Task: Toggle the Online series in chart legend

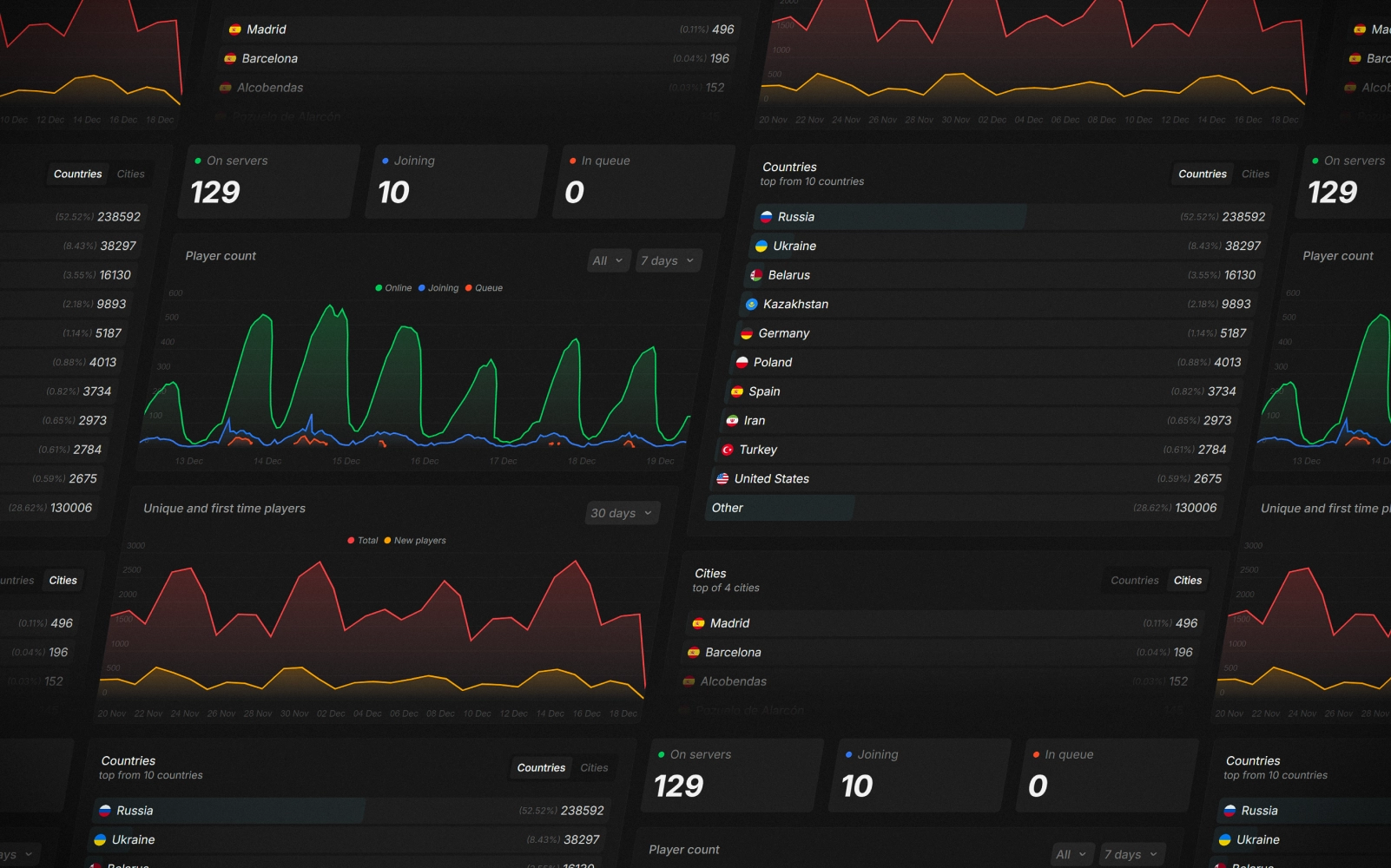Action: pyautogui.click(x=393, y=288)
